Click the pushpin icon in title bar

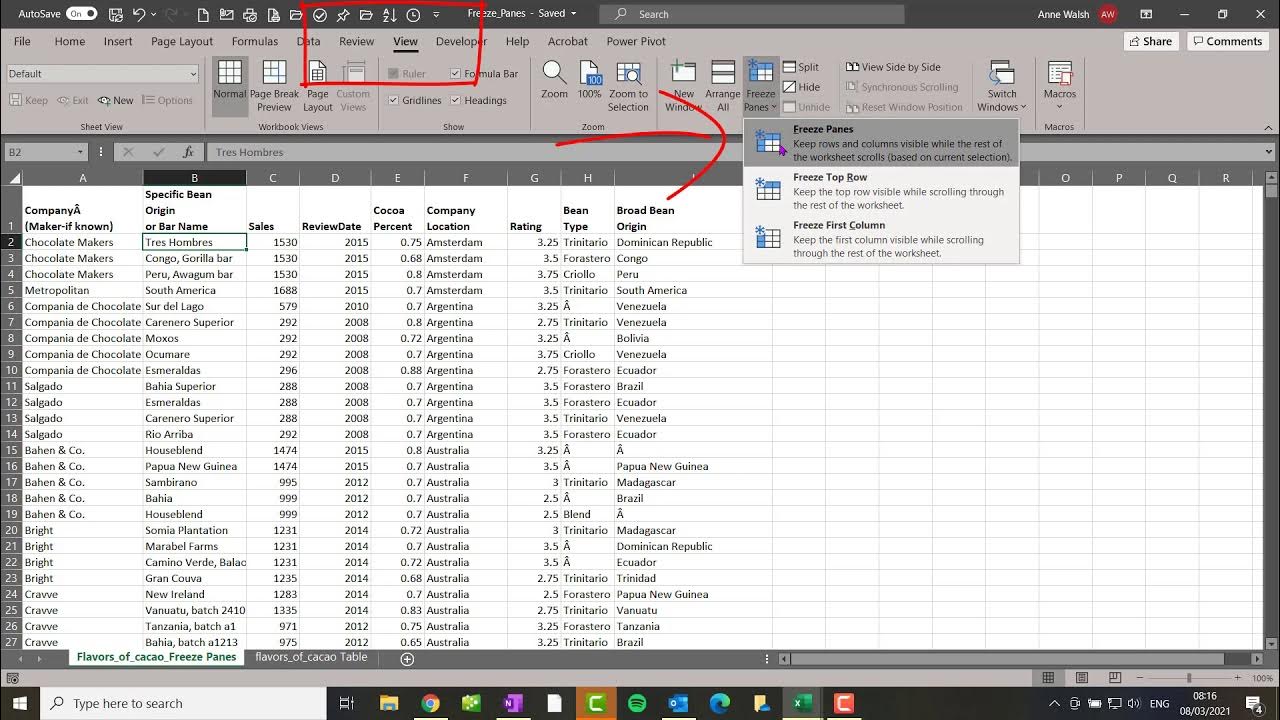(343, 14)
